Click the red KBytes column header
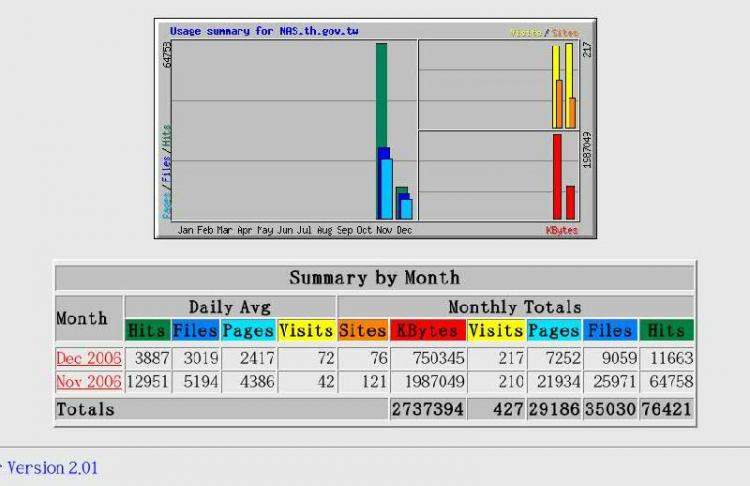 pos(428,330)
